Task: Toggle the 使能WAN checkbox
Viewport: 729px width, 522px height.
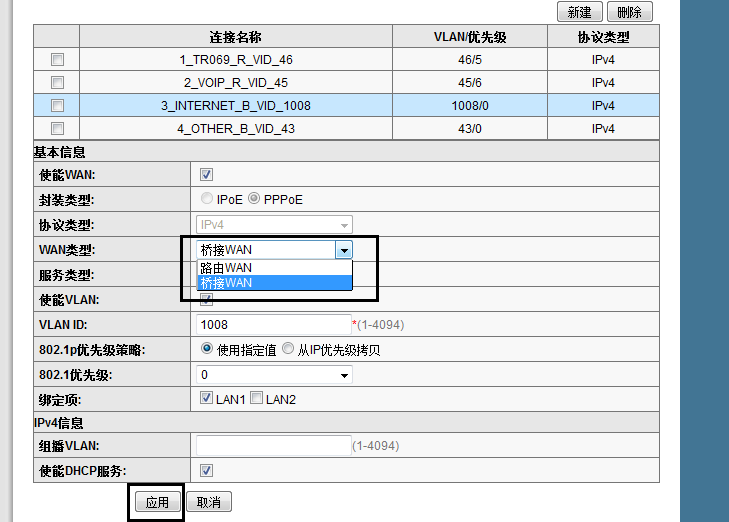Action: point(207,175)
